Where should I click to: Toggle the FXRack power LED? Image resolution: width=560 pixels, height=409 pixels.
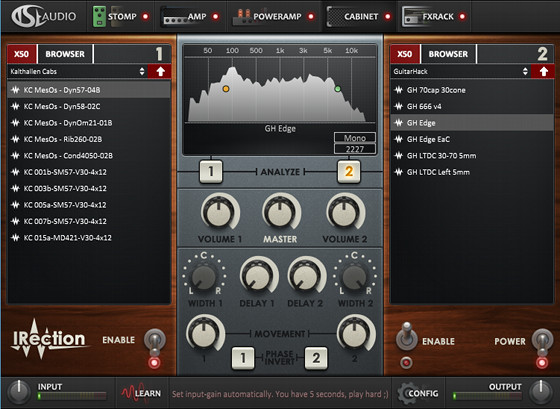(x=462, y=16)
